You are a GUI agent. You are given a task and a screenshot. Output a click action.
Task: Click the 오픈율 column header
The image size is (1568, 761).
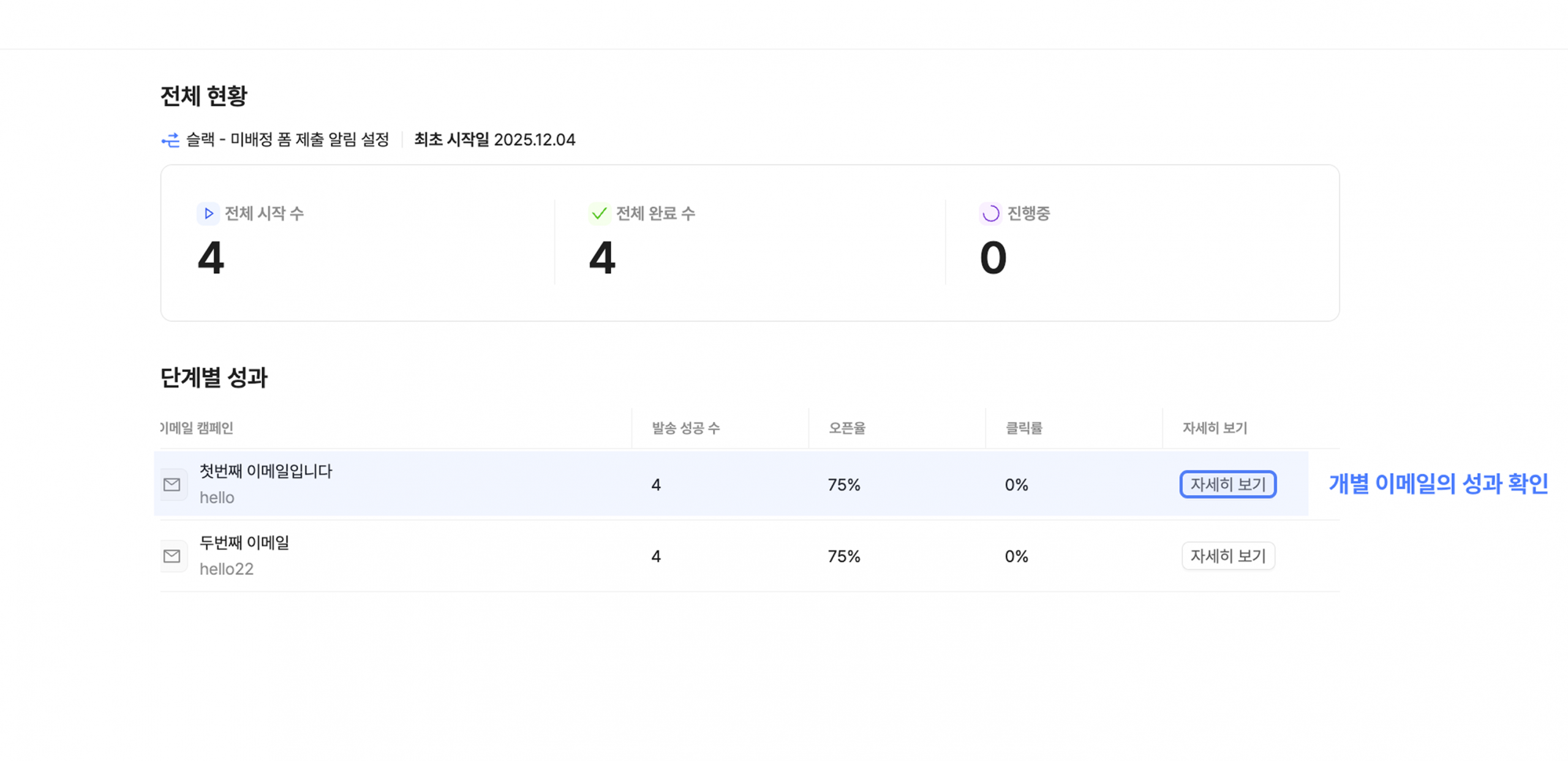click(x=846, y=429)
